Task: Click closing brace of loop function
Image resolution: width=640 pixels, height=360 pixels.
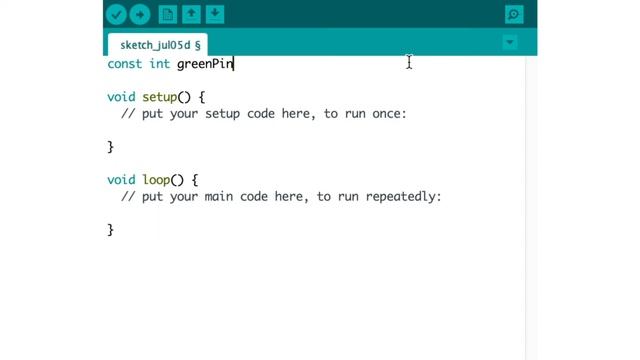Action: 110,230
